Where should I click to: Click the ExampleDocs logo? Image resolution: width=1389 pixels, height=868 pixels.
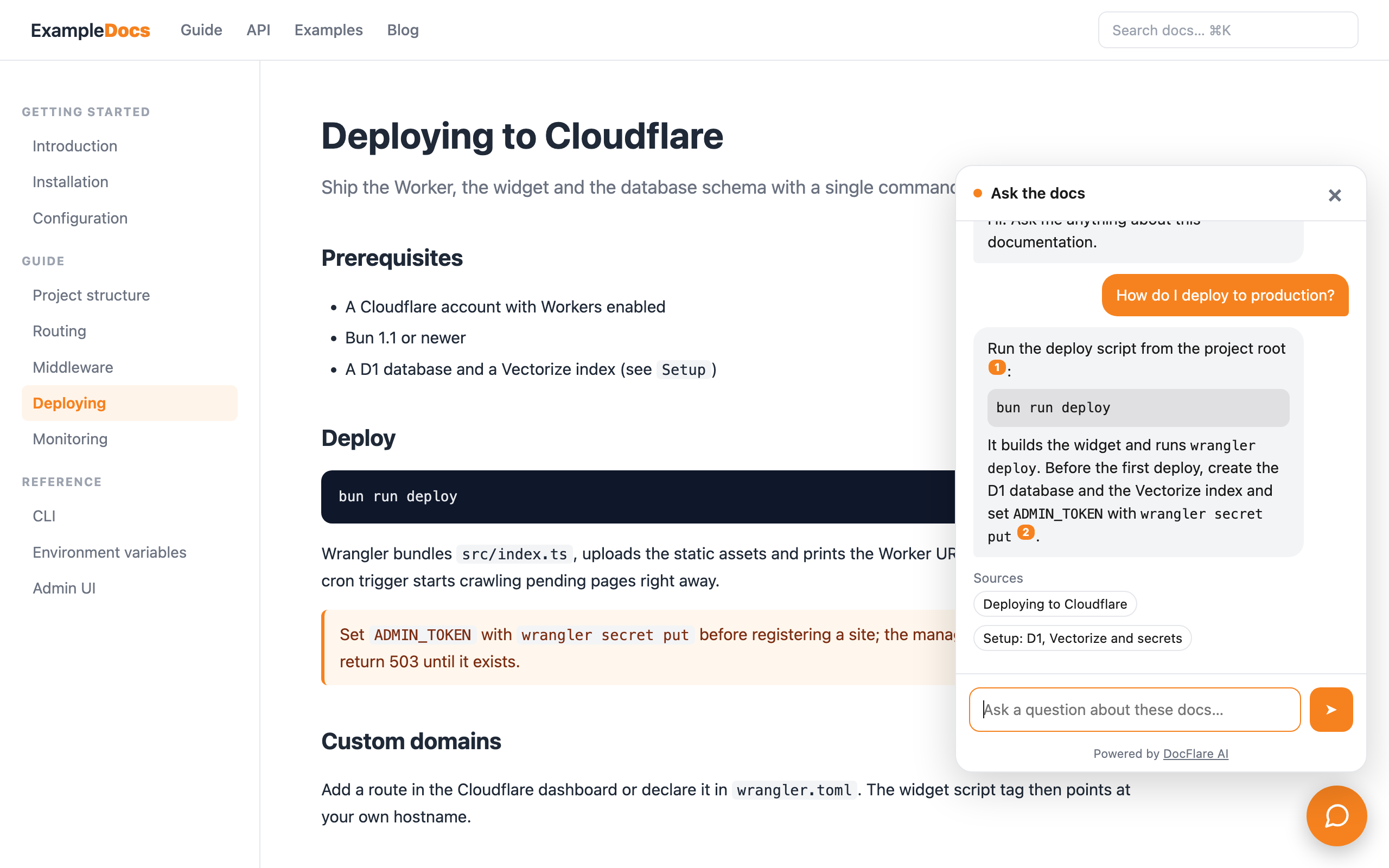[91, 30]
